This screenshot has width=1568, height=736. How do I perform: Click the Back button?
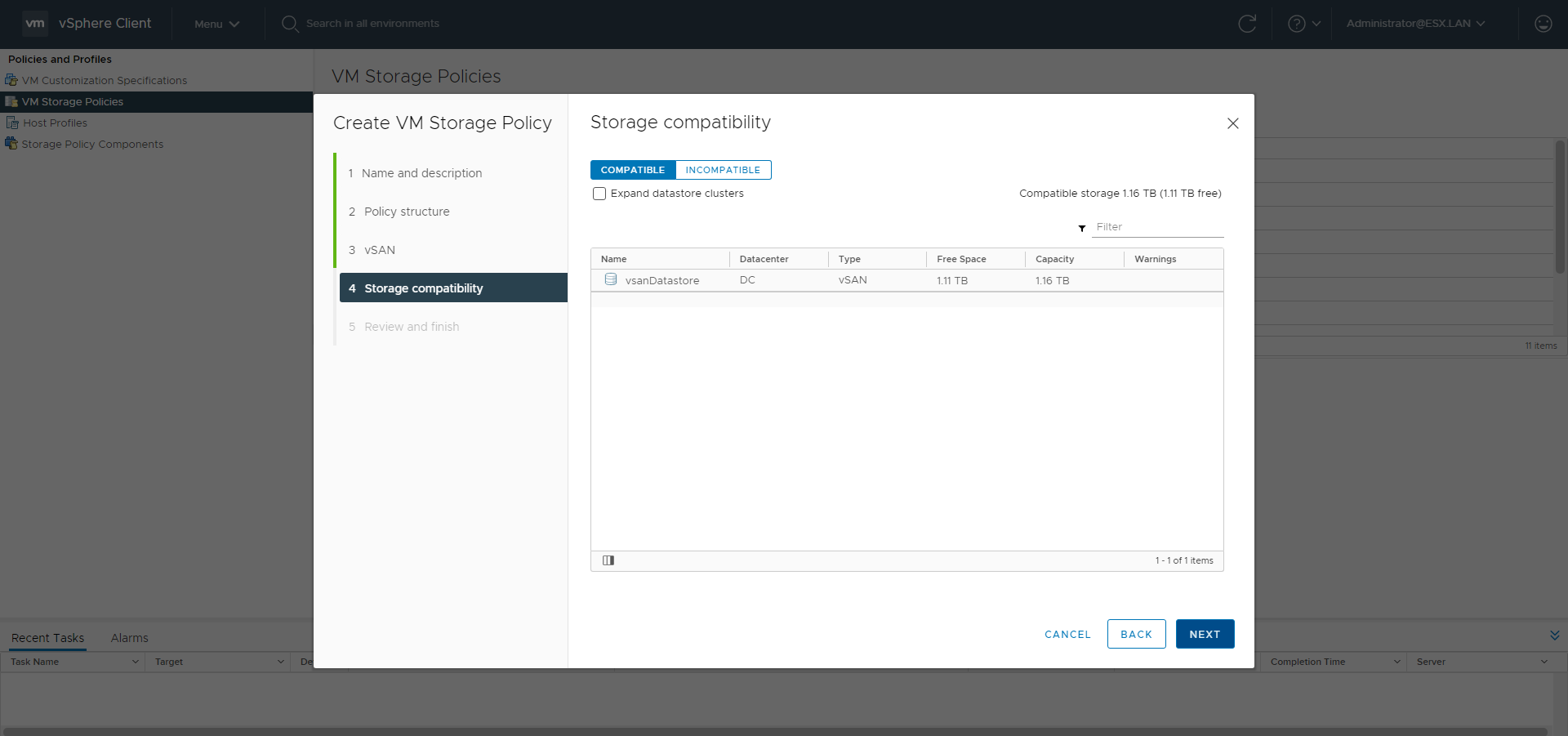[1136, 634]
